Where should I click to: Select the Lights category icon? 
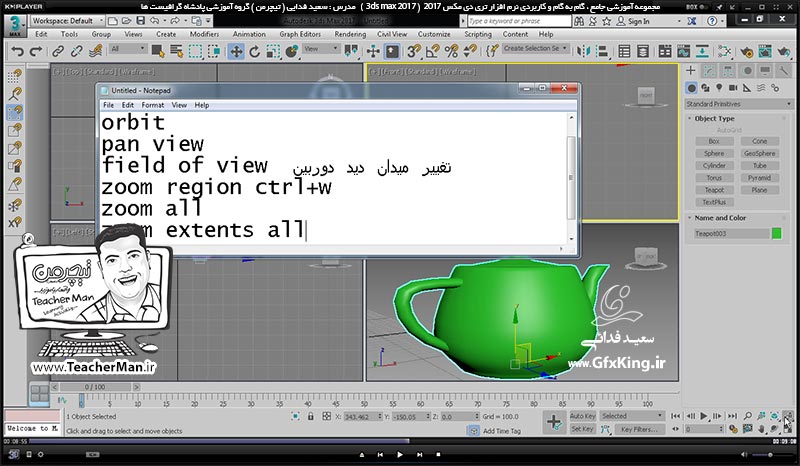(719, 88)
